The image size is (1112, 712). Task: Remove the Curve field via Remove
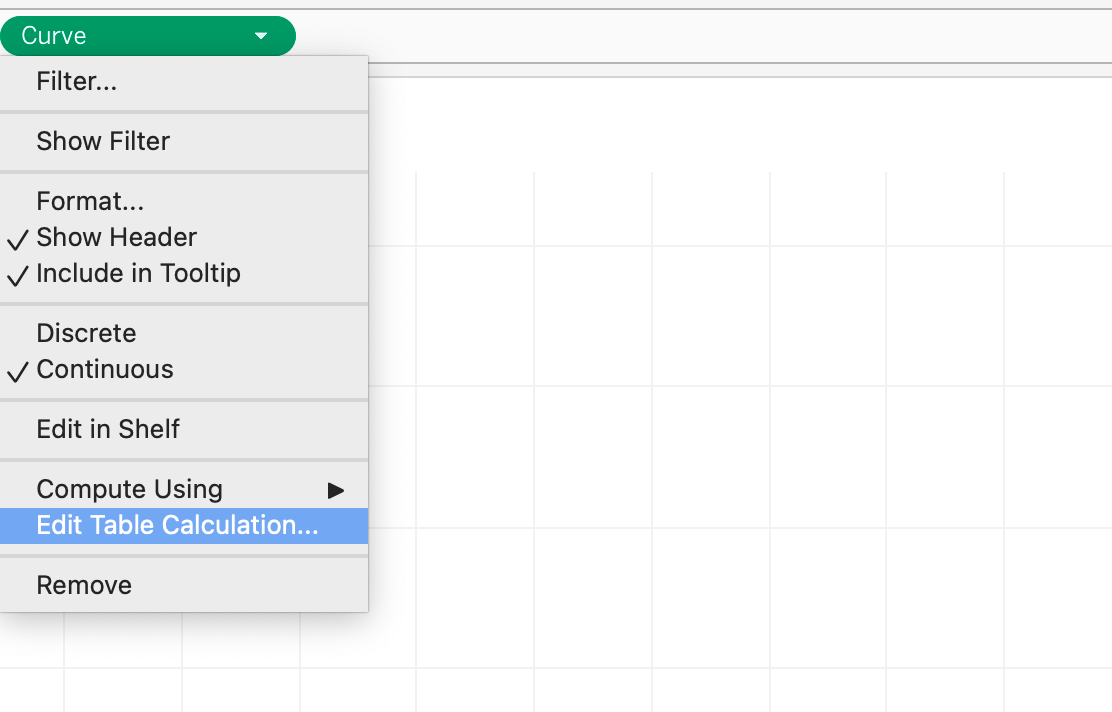pos(84,585)
